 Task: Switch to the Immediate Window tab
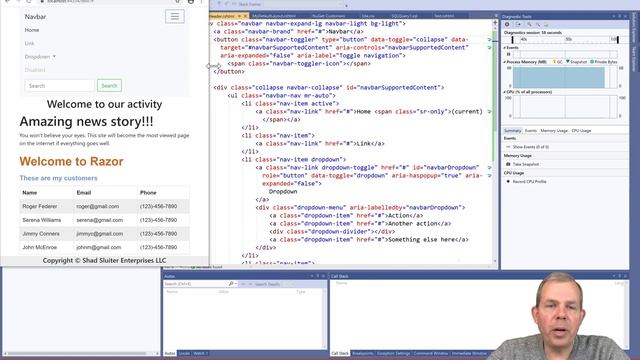(x=469, y=353)
